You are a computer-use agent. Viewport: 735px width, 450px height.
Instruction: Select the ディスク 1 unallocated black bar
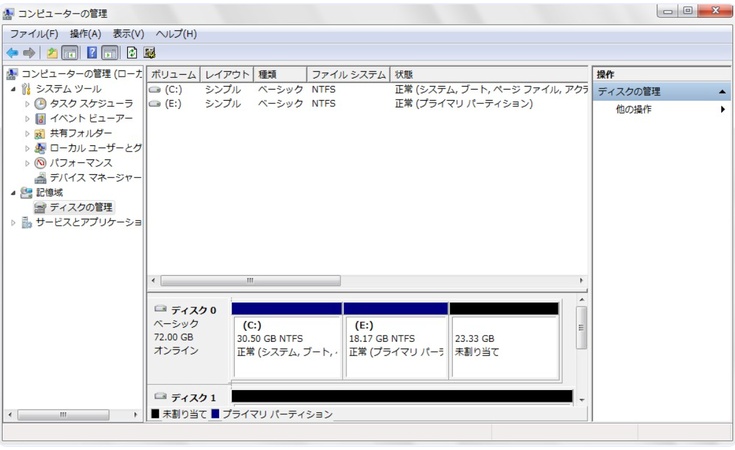point(402,396)
